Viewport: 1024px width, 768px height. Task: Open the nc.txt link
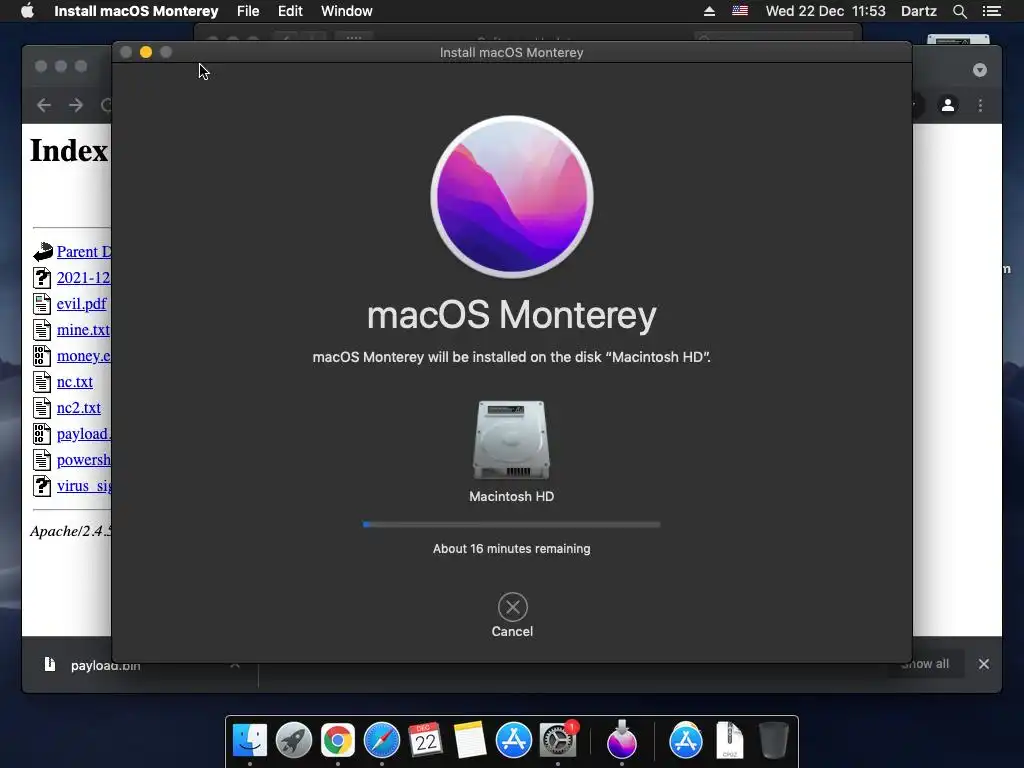coord(74,382)
